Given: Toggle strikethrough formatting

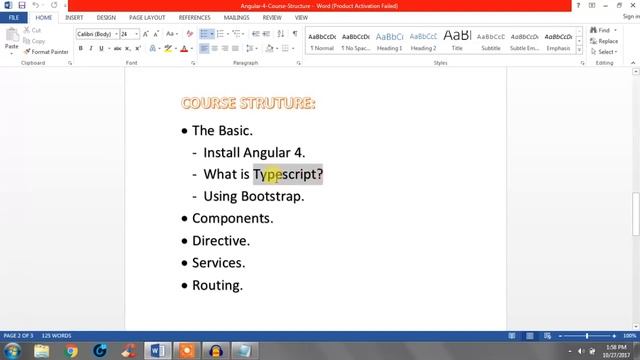Looking at the screenshot, I should [117, 49].
